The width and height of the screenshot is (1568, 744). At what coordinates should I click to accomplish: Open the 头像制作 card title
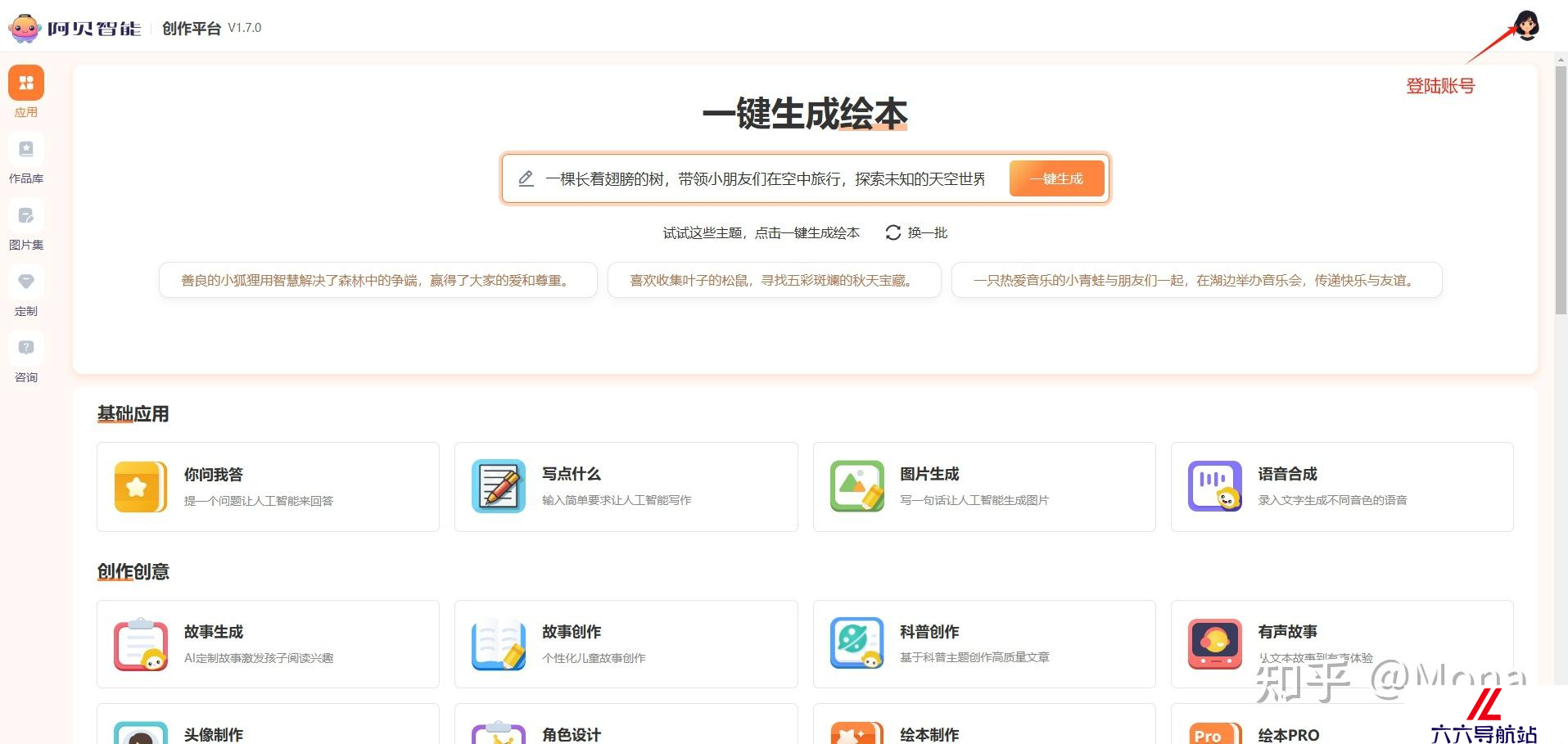point(213,735)
